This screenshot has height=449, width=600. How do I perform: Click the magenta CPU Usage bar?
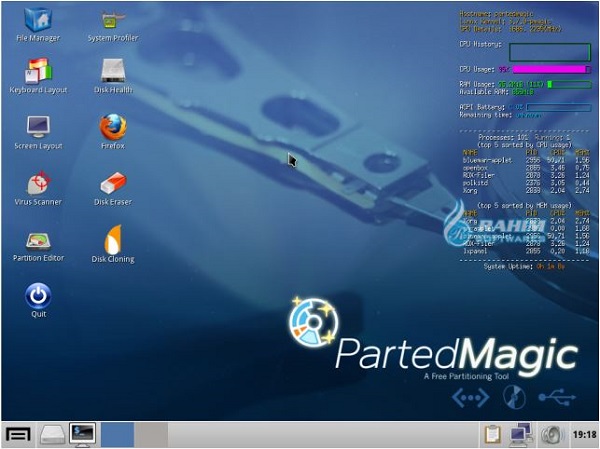pyautogui.click(x=552, y=69)
